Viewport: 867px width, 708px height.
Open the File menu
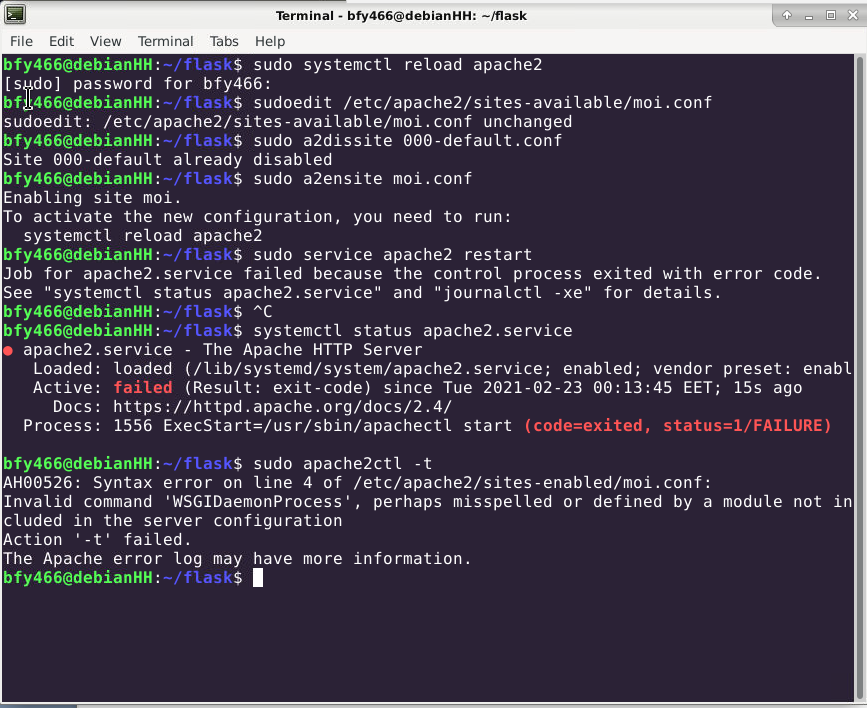click(21, 41)
